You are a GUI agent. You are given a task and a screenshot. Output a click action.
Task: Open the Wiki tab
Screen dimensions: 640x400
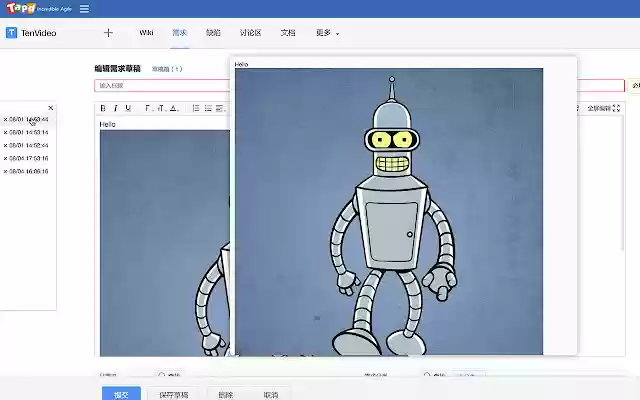coord(146,33)
